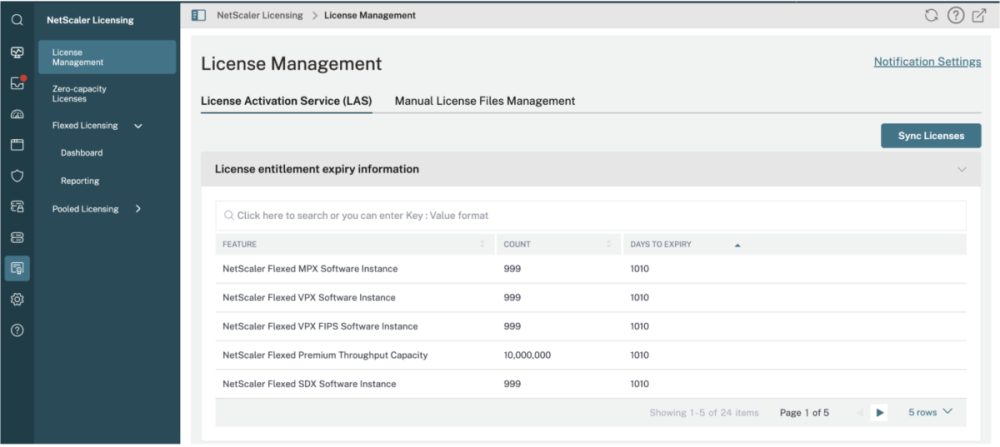Viewport: 1000px width, 447px height.
Task: Click the 10,000,000 count value
Action: [x=527, y=355]
